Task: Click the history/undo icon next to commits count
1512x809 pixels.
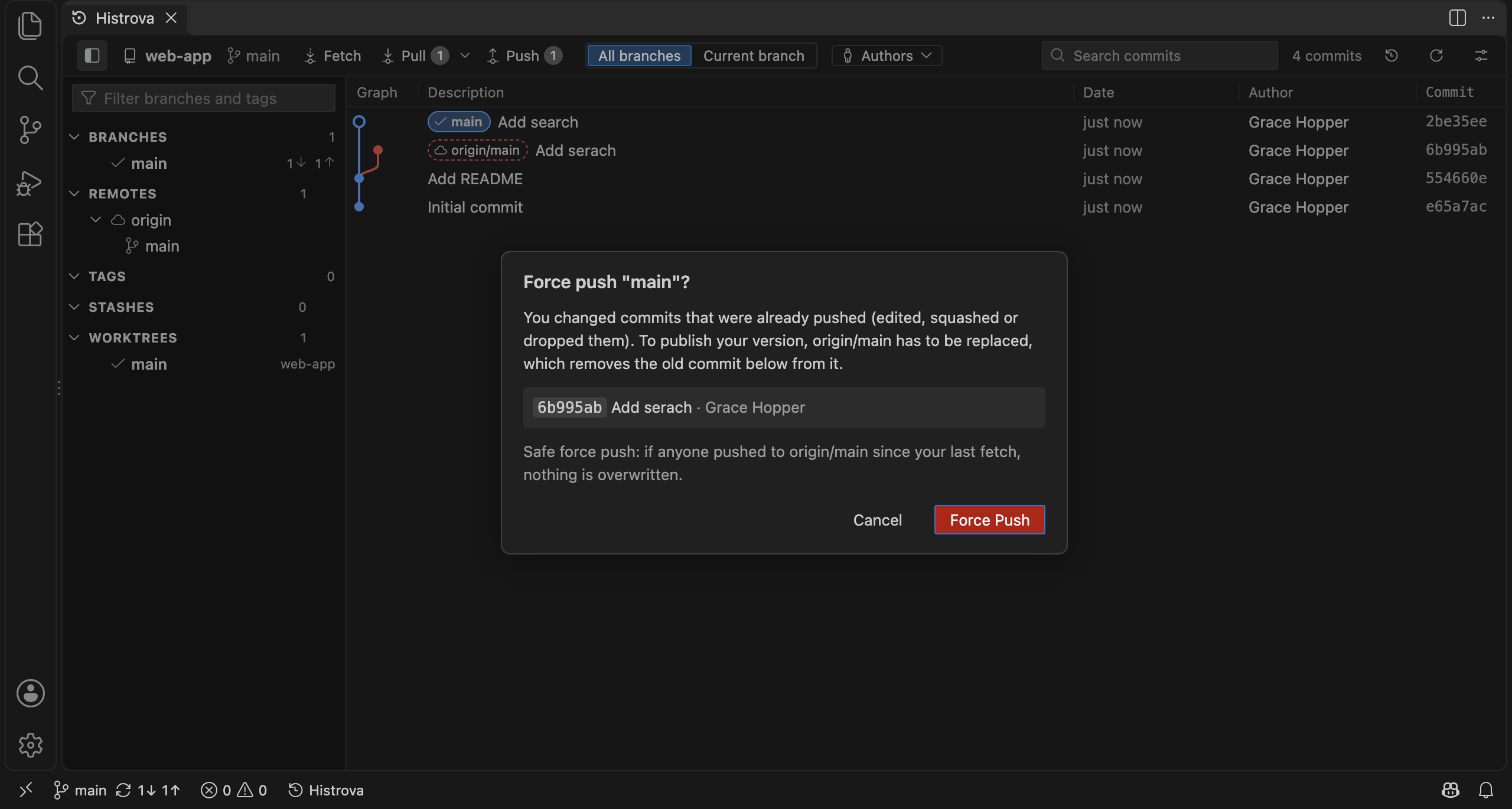Action: (x=1392, y=56)
